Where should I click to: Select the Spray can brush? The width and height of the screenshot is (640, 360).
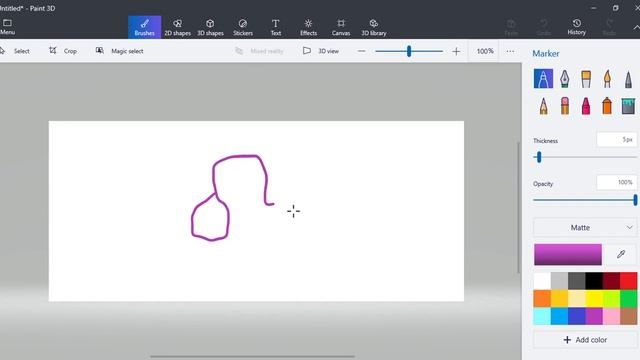pos(607,106)
